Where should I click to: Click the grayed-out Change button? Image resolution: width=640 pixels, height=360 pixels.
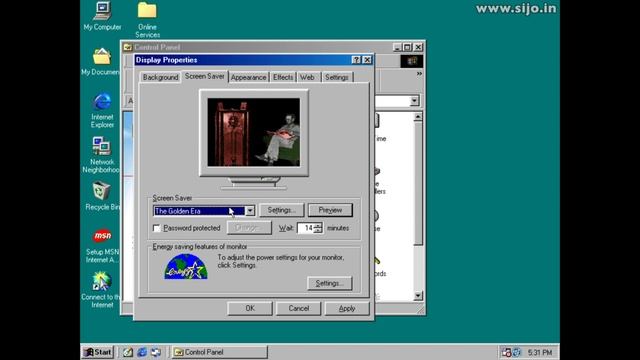click(249, 227)
